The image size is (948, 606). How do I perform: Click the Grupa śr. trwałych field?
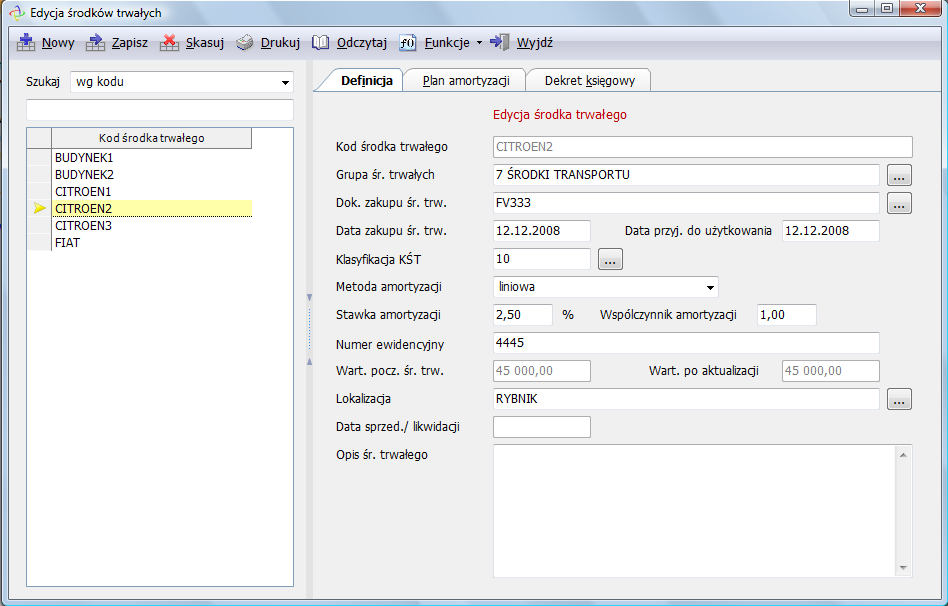[x=686, y=175]
